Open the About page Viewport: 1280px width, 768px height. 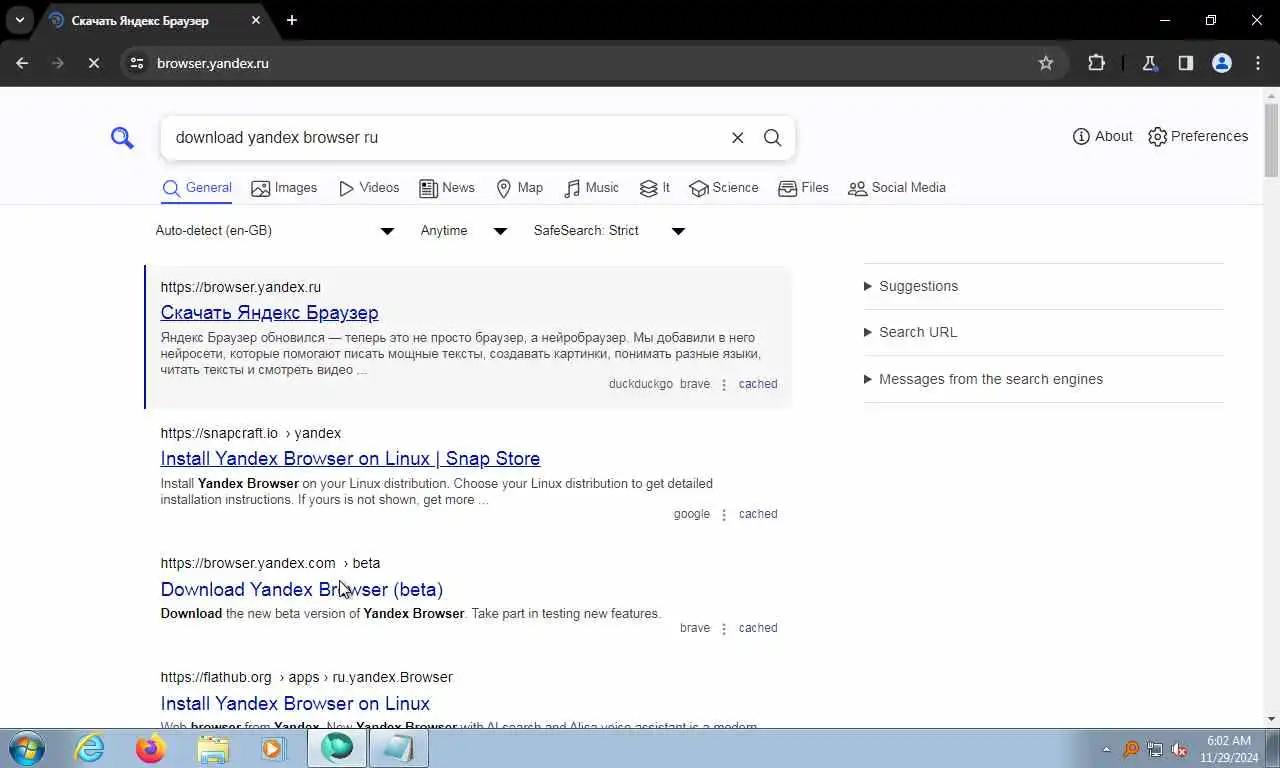(1102, 136)
